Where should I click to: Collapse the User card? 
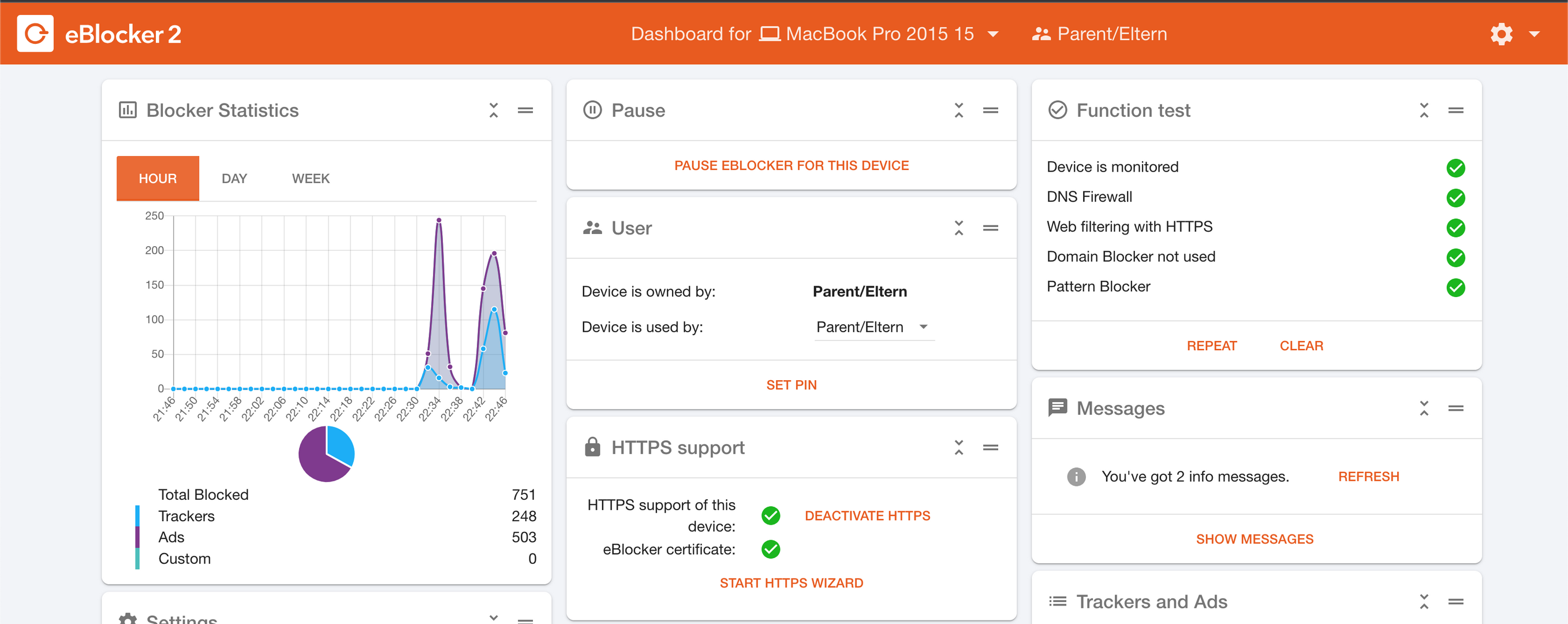(959, 228)
